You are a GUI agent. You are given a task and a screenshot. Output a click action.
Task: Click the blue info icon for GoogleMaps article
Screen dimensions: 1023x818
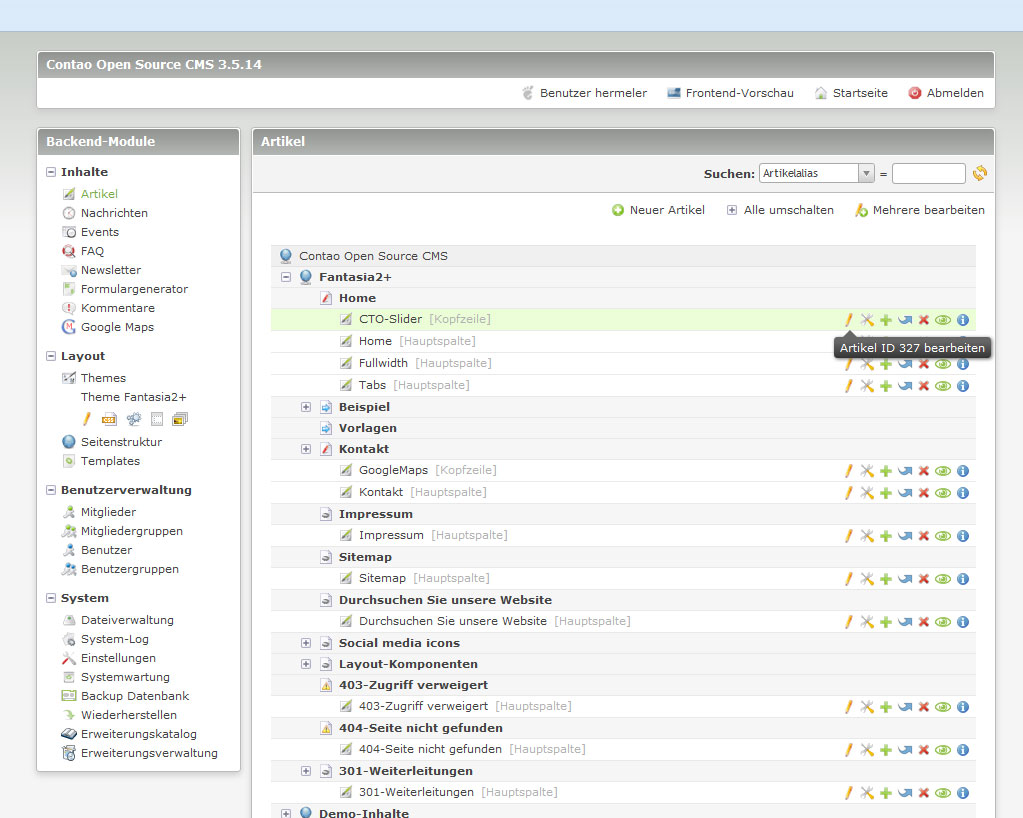[963, 471]
